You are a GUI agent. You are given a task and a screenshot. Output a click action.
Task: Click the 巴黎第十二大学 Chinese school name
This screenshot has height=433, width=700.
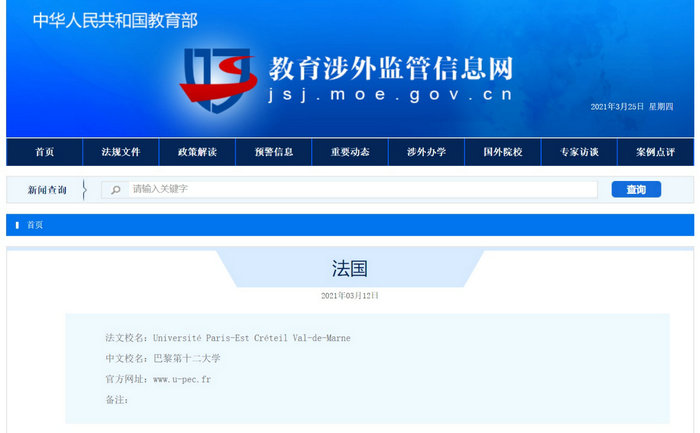(x=187, y=358)
